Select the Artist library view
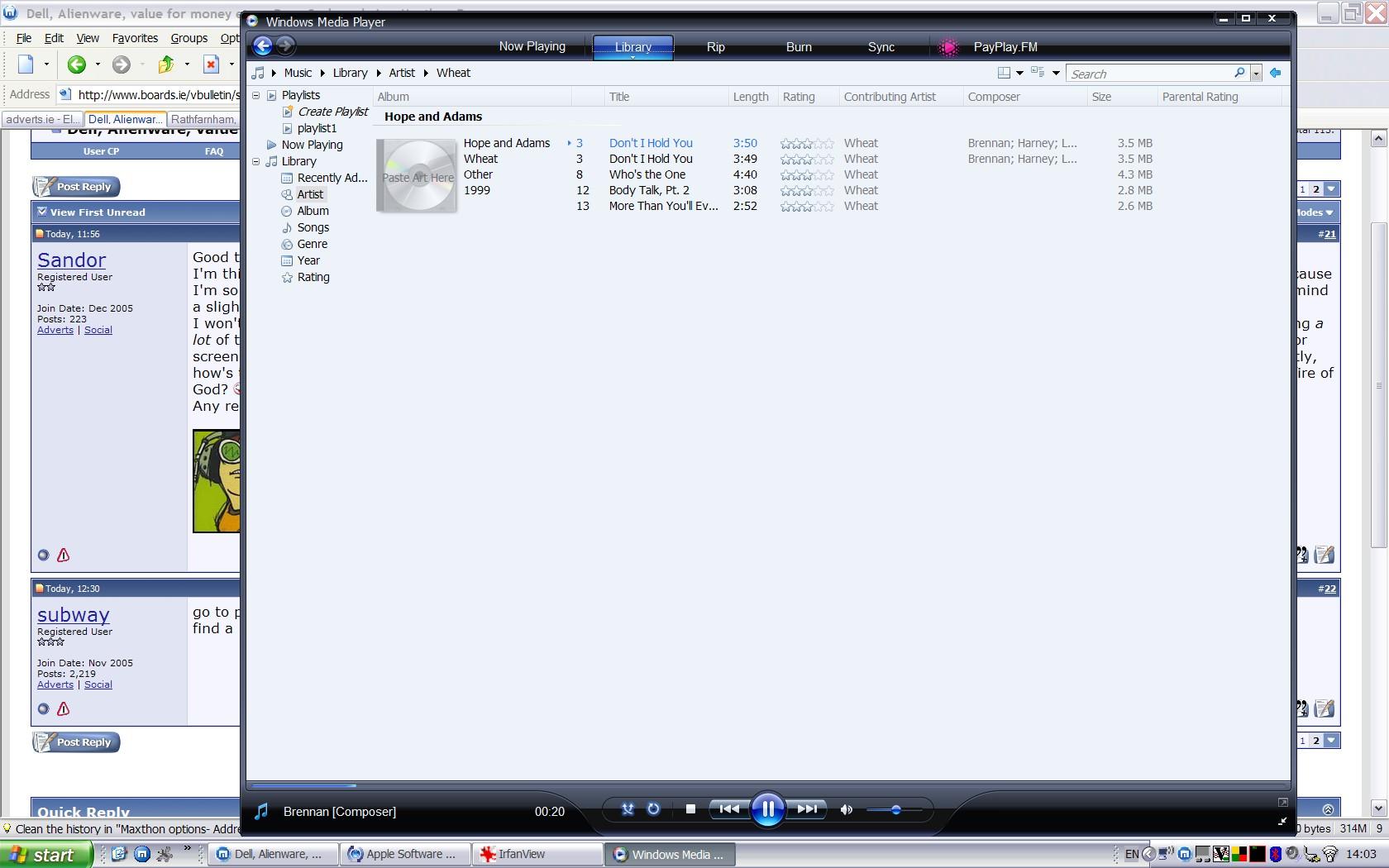Screen dimensions: 1389x868 click(x=310, y=194)
